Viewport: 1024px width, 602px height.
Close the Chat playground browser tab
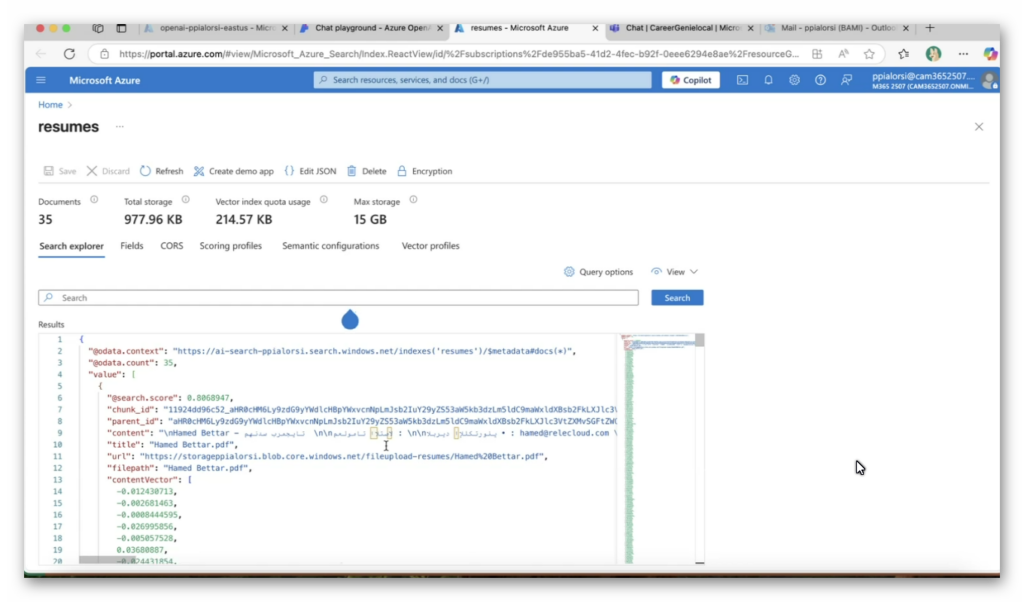click(440, 28)
